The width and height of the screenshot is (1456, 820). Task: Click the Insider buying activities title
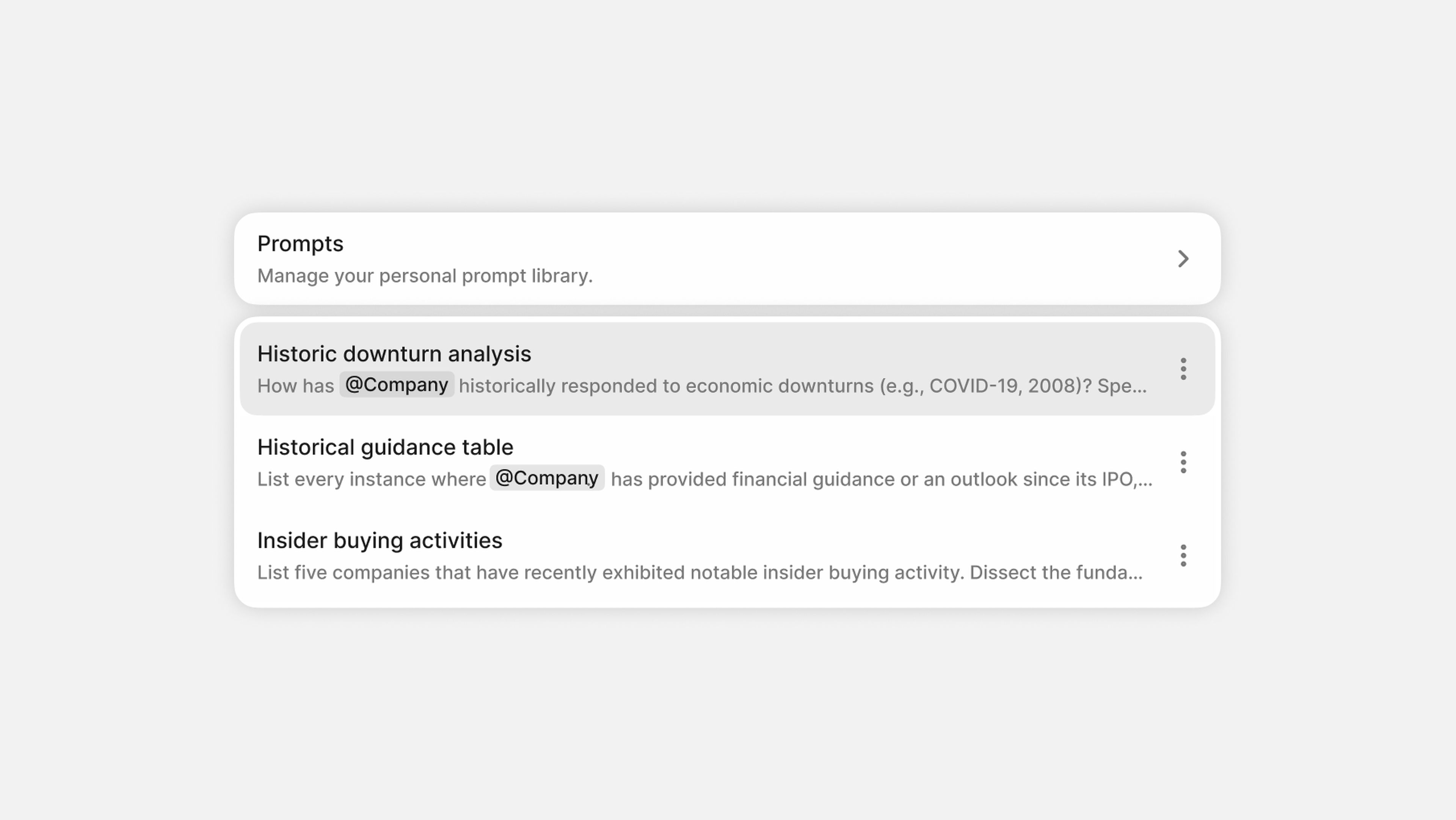pos(379,540)
